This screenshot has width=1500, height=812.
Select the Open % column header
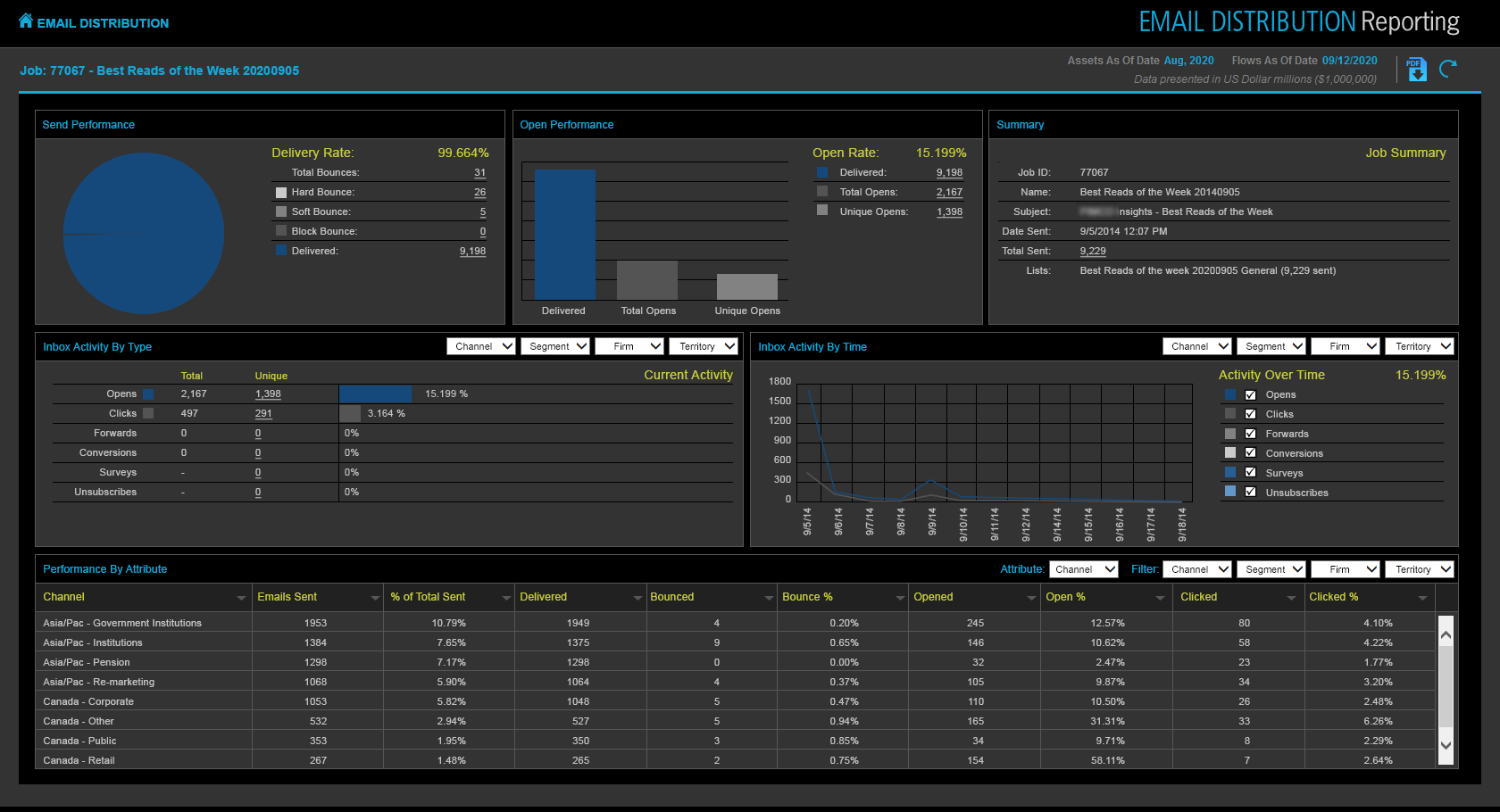tap(1066, 597)
